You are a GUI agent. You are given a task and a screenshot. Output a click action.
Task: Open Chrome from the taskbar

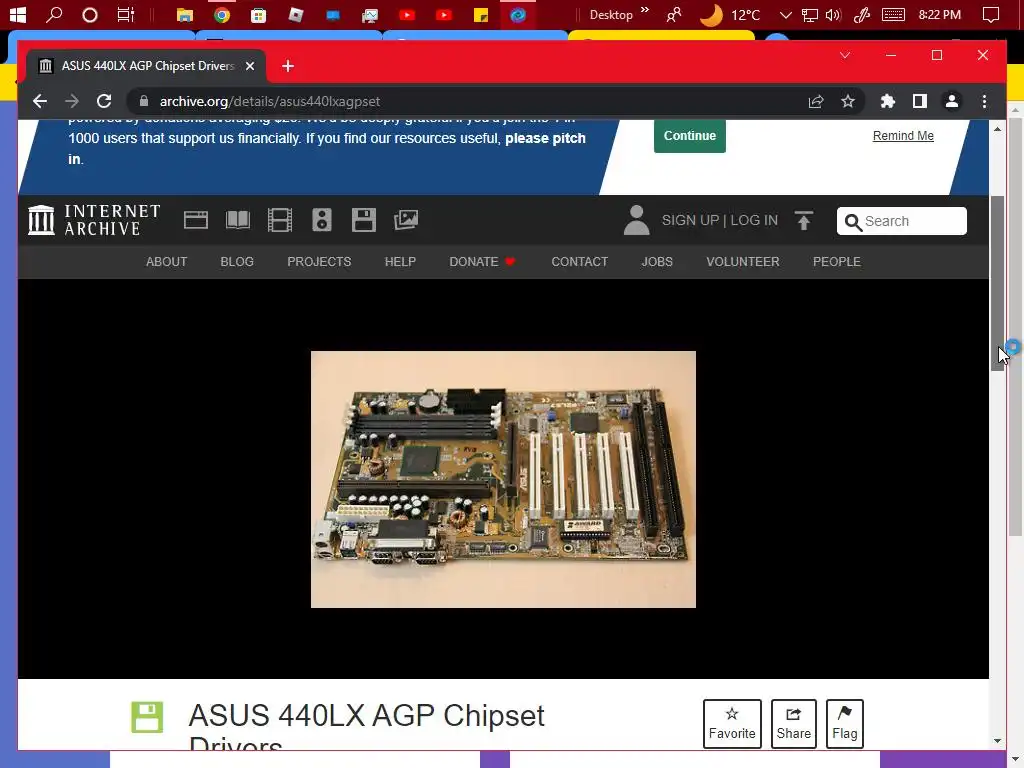[222, 14]
